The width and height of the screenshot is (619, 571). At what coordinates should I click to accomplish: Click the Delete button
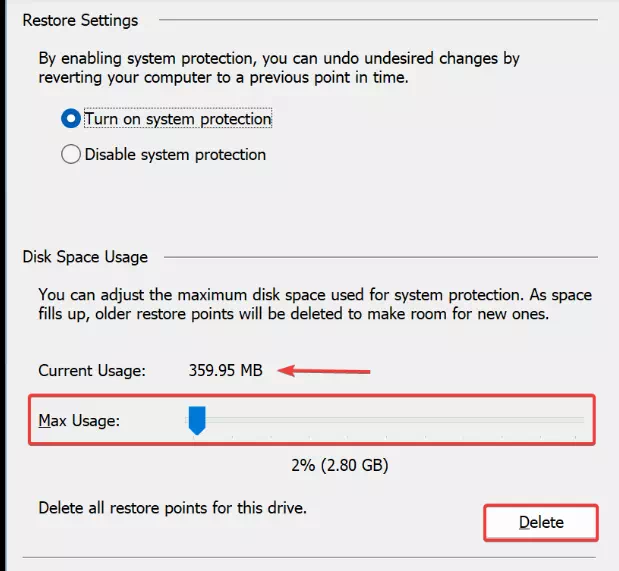click(541, 522)
